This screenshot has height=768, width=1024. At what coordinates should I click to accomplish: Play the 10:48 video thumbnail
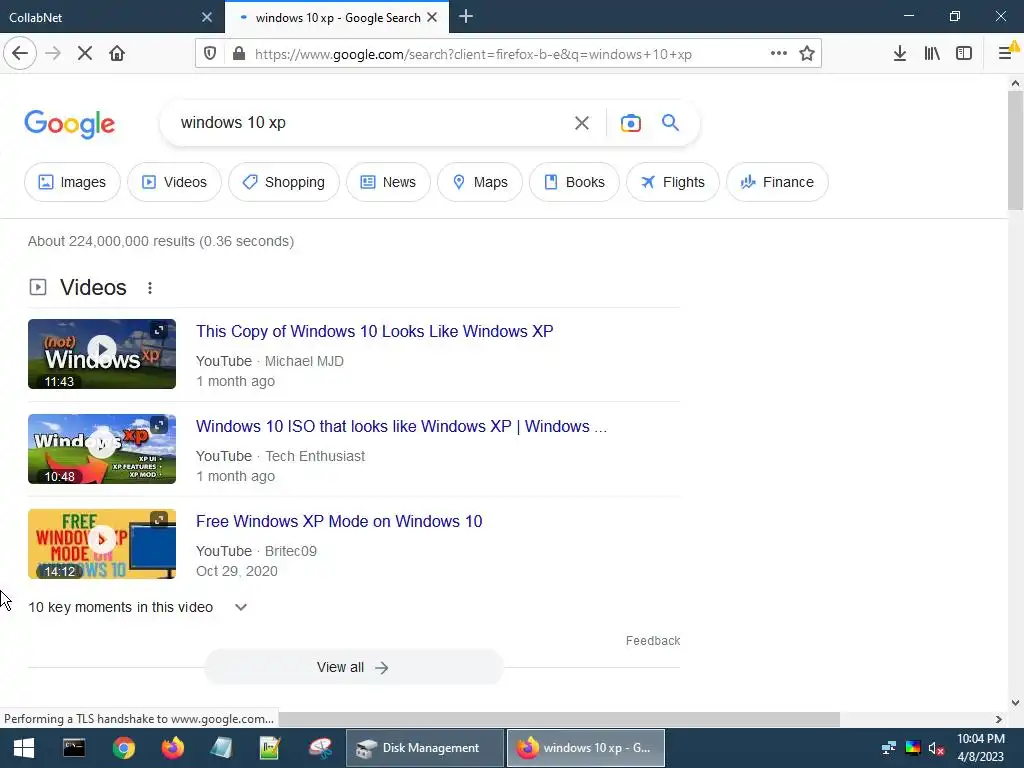(102, 449)
